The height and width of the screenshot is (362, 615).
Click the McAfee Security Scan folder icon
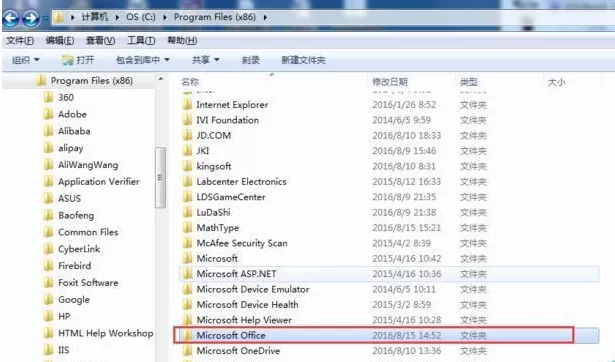click(x=187, y=243)
